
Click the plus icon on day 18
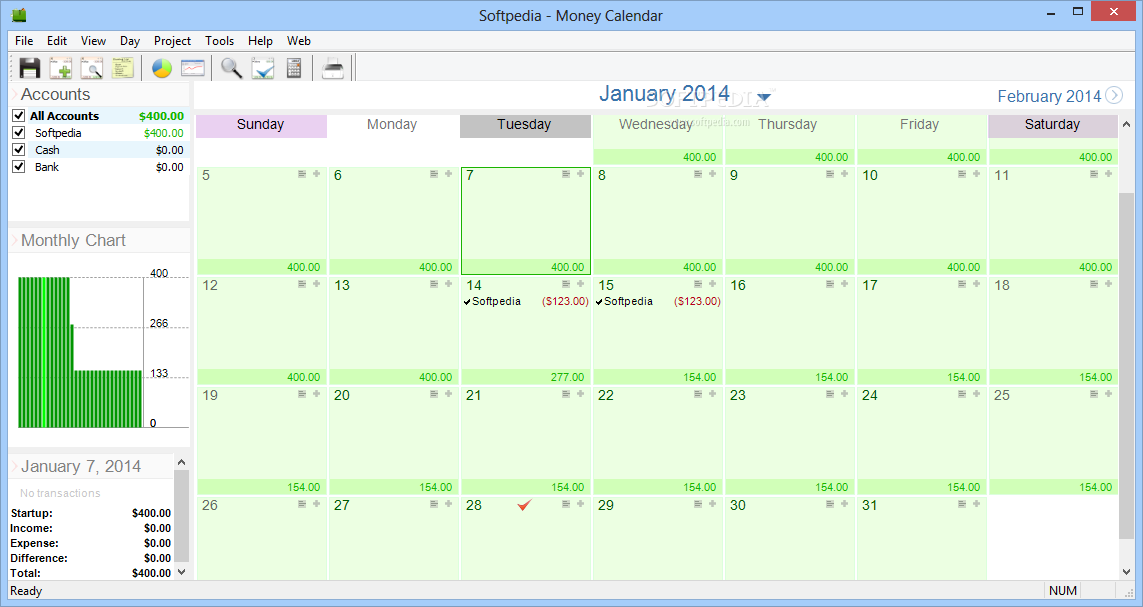point(1108,284)
